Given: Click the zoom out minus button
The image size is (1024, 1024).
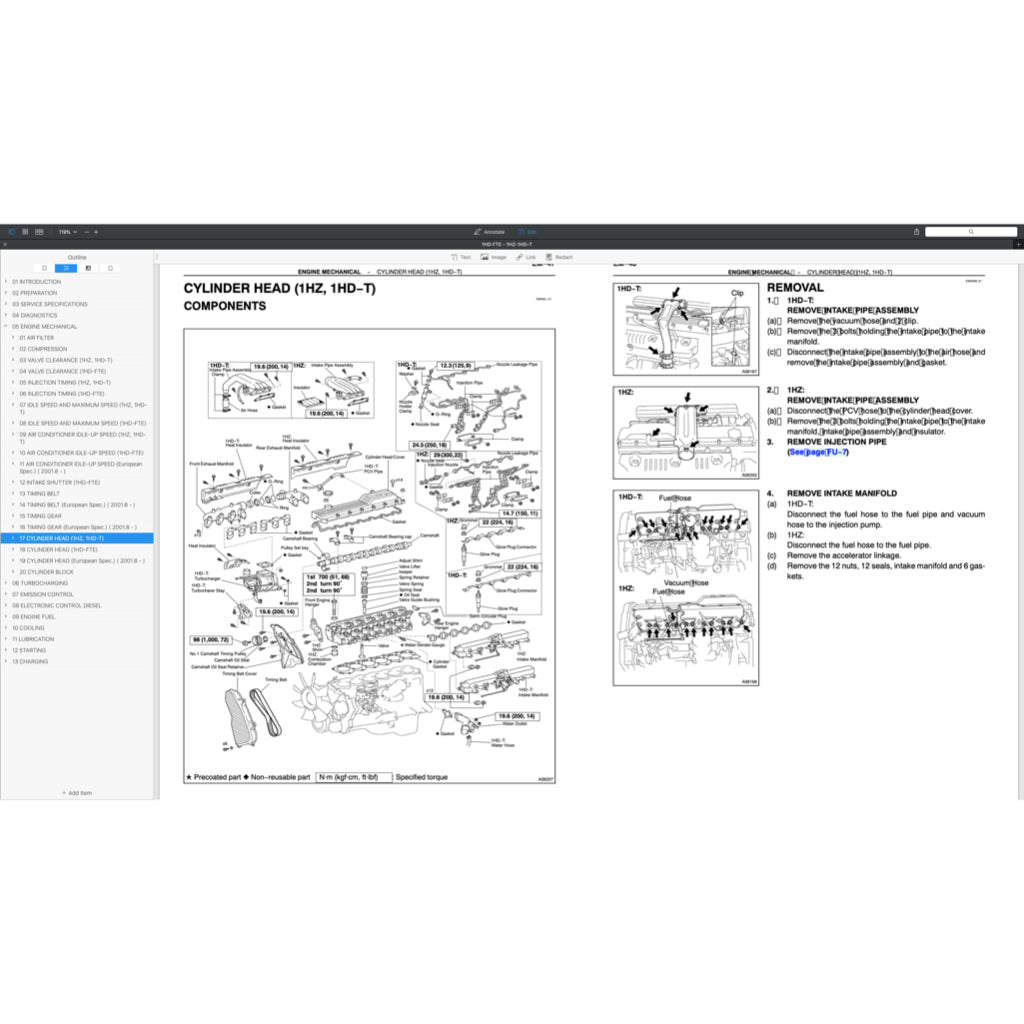Looking at the screenshot, I should point(86,231).
